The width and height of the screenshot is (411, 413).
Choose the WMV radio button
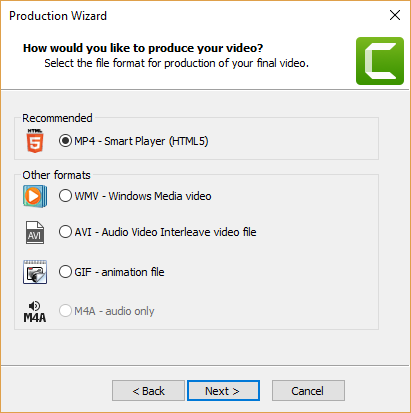(65, 196)
